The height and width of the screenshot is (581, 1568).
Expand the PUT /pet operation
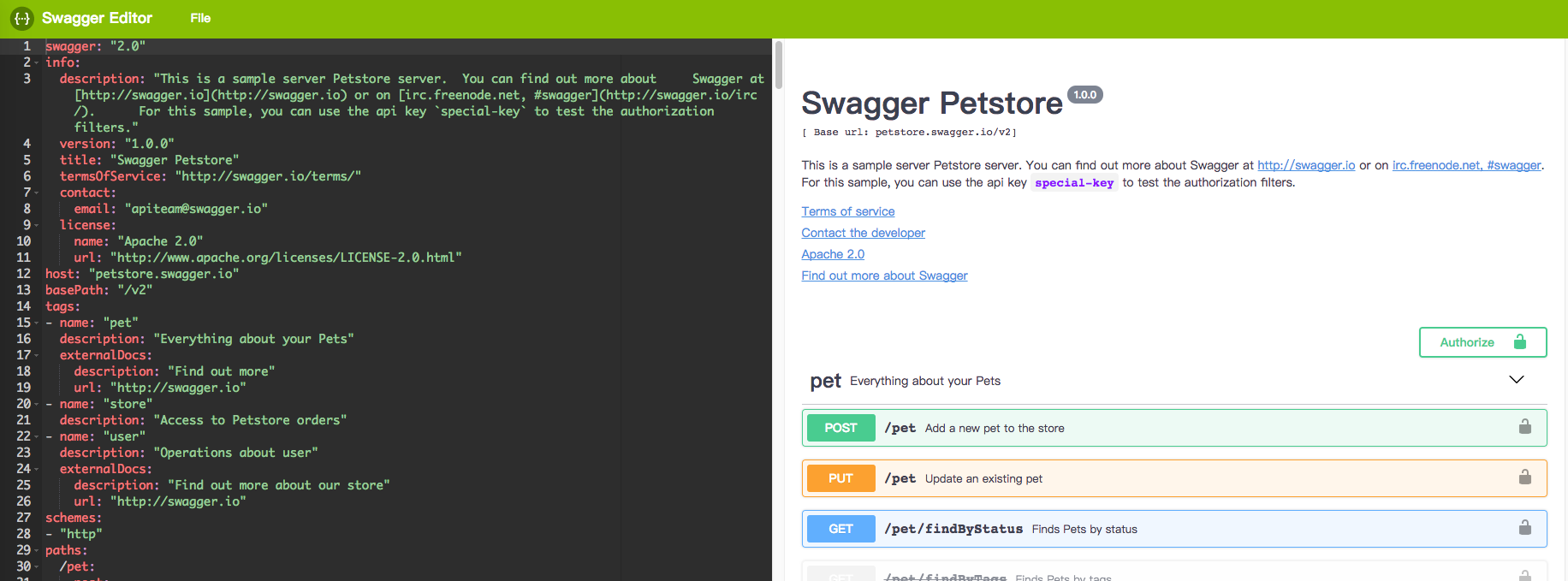click(x=1174, y=478)
